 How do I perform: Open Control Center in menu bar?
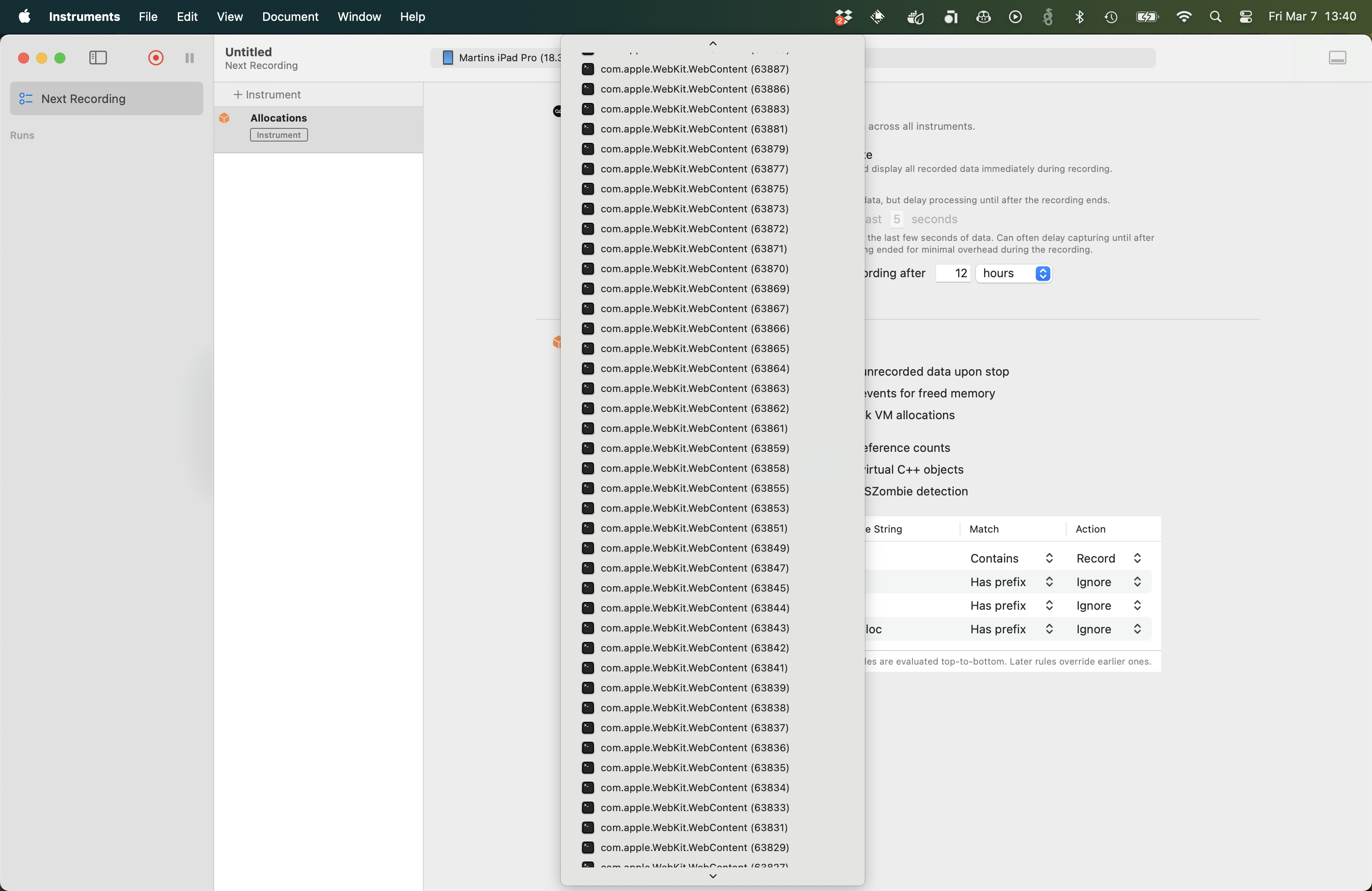(1246, 17)
